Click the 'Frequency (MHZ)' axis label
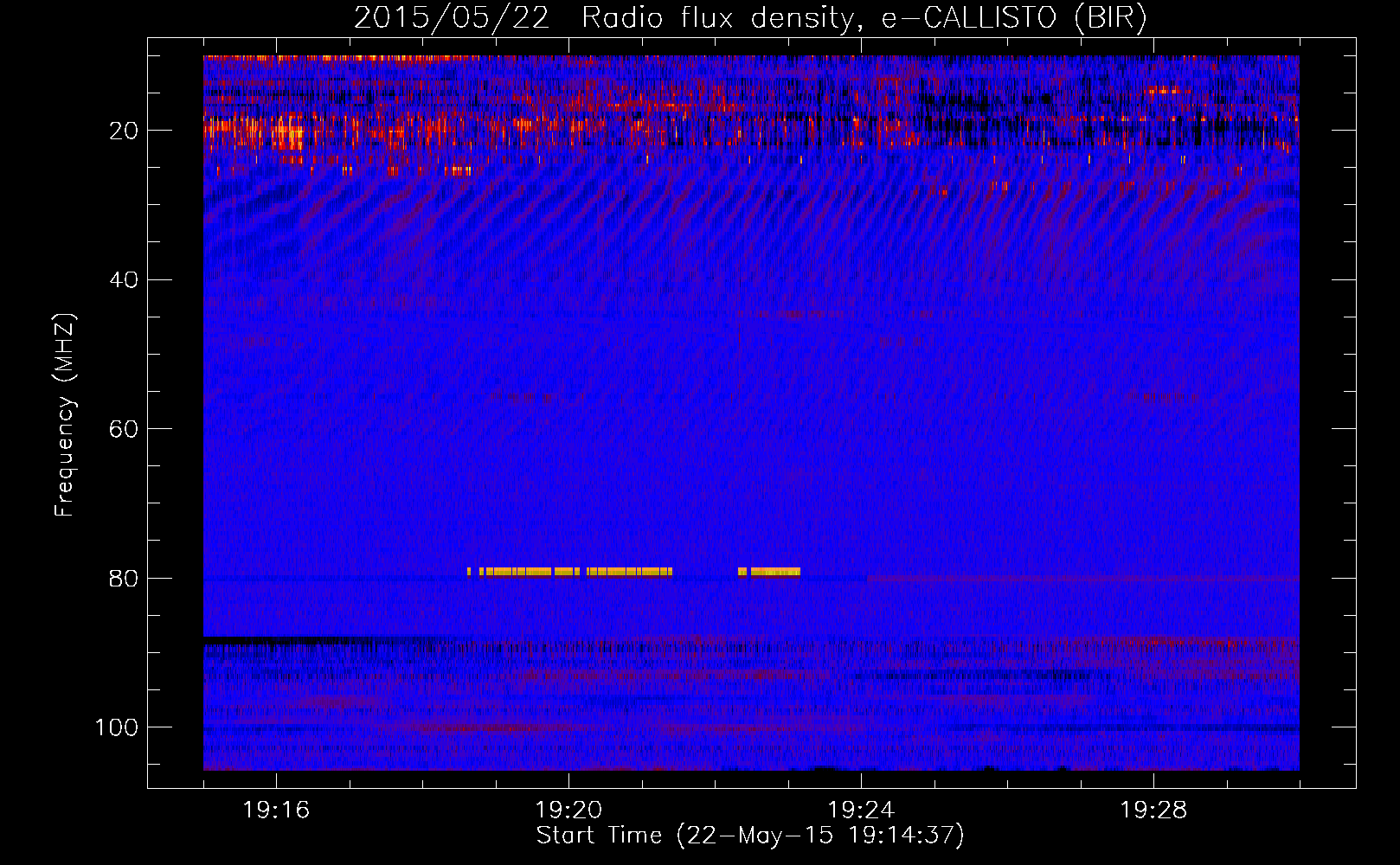The width and height of the screenshot is (1400, 865). coord(65,415)
